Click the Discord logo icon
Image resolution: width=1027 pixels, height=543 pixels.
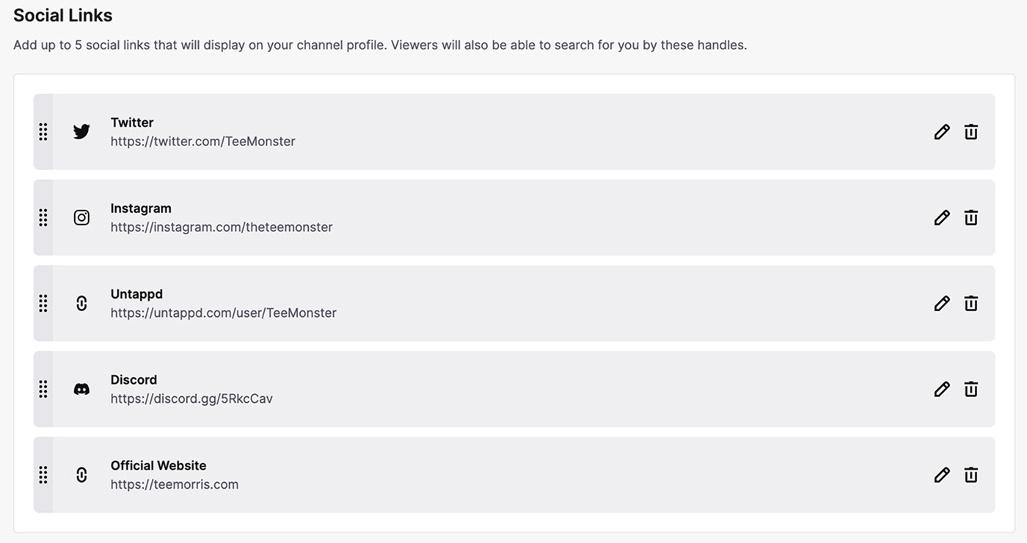[x=82, y=390]
